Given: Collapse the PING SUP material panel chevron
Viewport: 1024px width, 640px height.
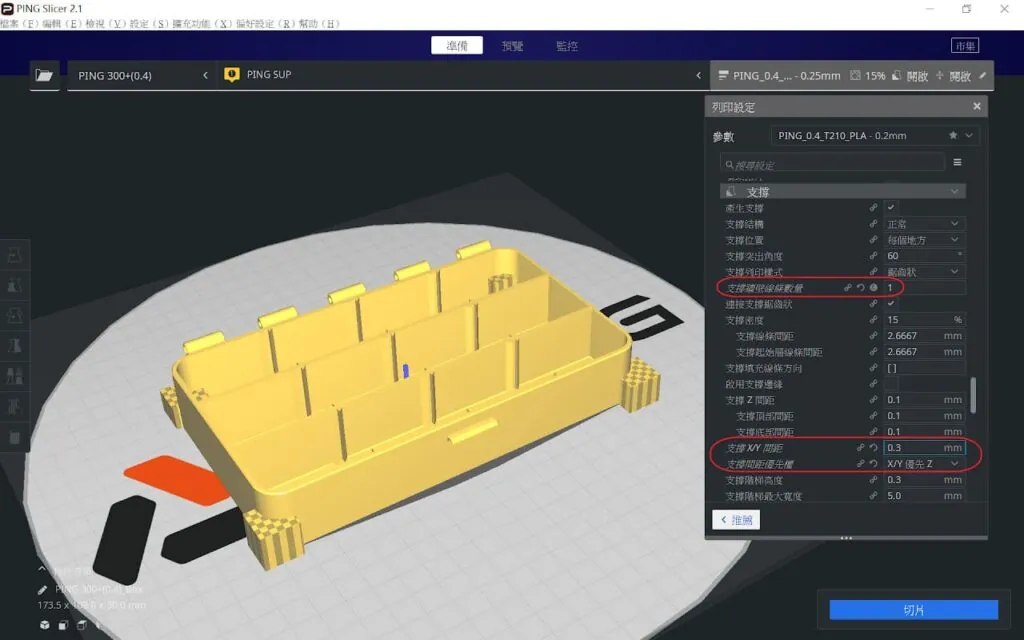Looking at the screenshot, I should pyautogui.click(x=698, y=75).
